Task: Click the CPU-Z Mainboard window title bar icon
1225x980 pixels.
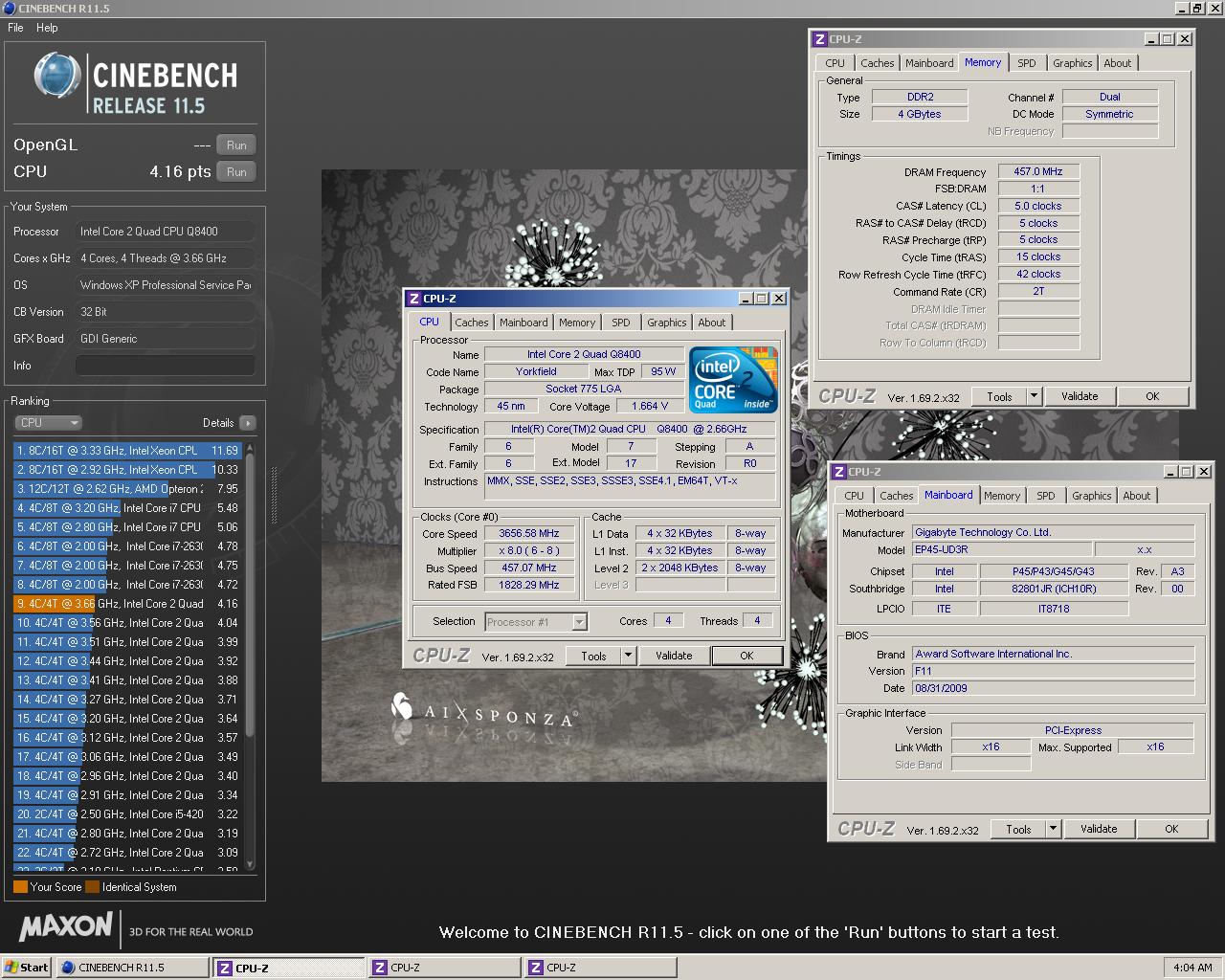Action: [838, 472]
